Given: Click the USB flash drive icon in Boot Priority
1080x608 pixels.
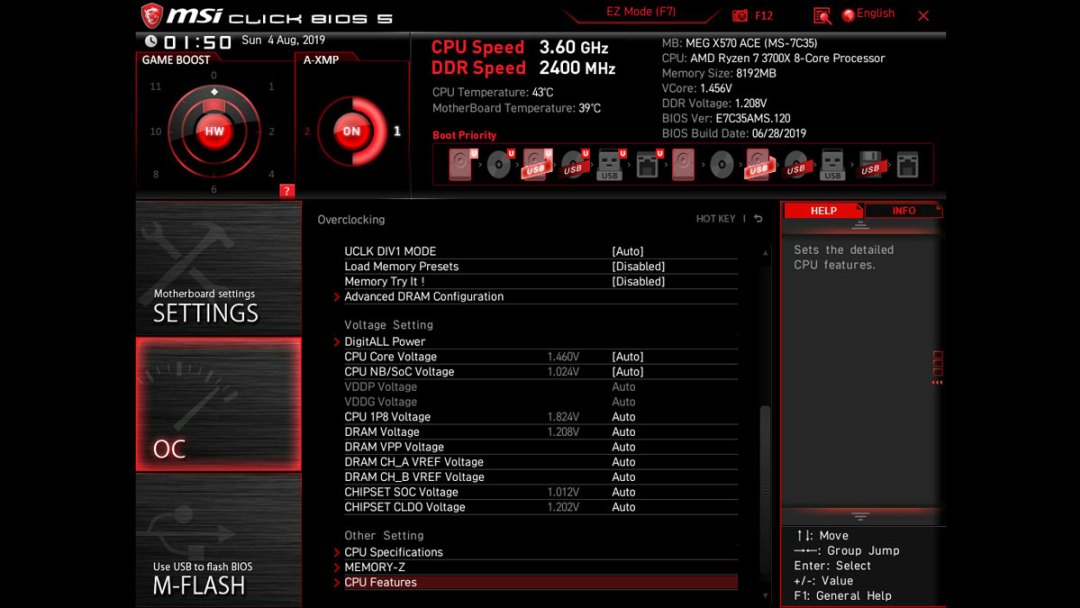Looking at the screenshot, I should click(x=608, y=165).
